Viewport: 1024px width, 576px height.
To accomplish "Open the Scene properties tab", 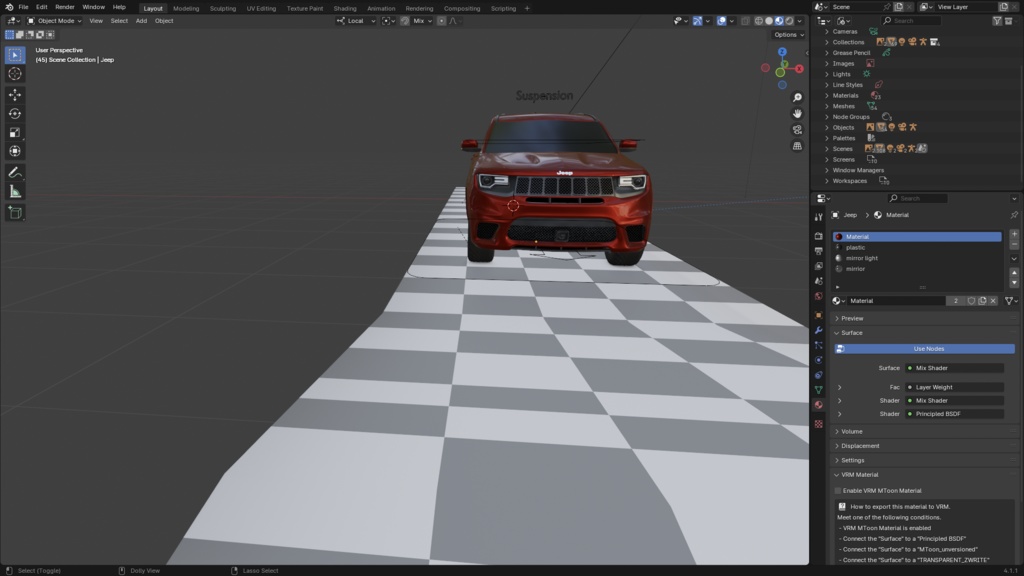I will (x=818, y=281).
